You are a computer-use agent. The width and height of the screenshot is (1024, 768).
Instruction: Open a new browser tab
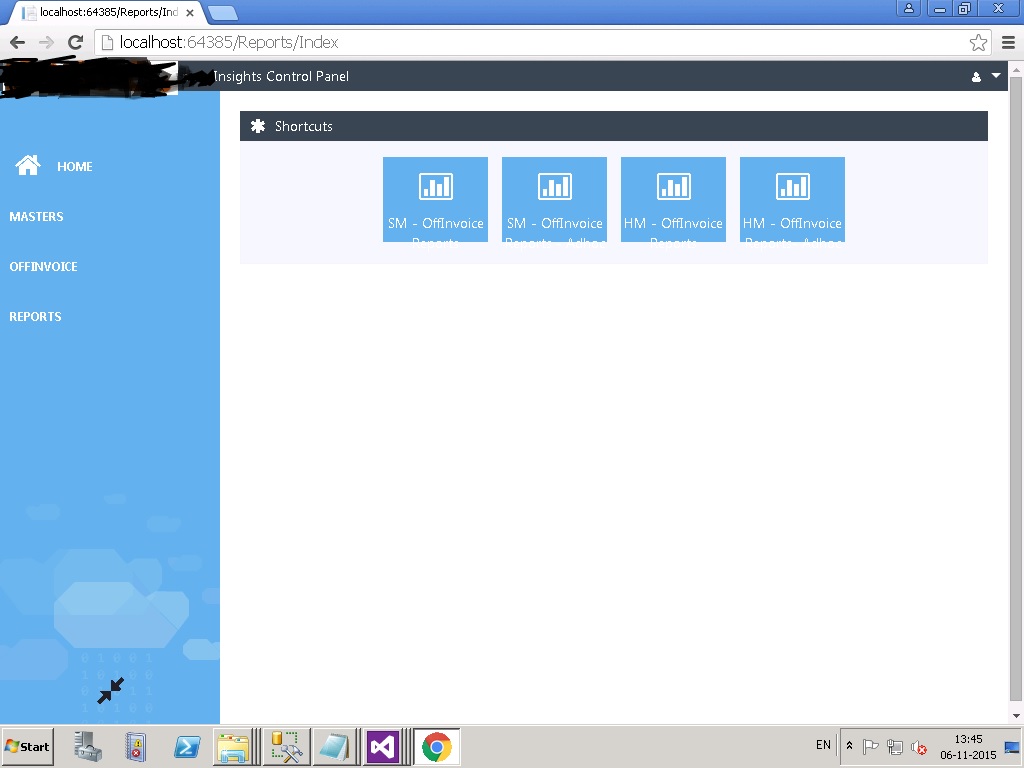click(x=223, y=12)
